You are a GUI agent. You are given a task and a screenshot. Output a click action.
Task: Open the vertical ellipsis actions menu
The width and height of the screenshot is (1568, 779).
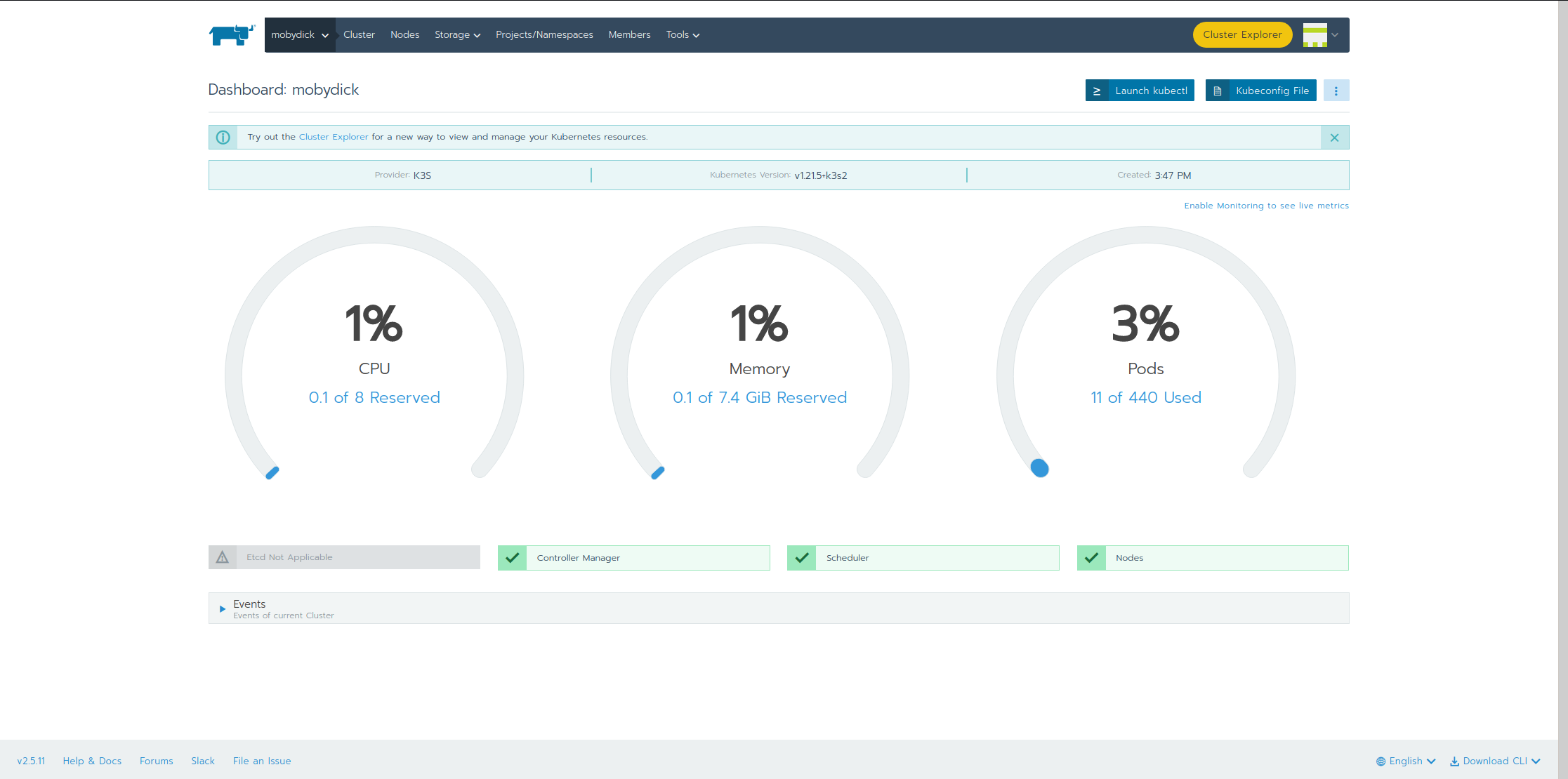click(1336, 91)
